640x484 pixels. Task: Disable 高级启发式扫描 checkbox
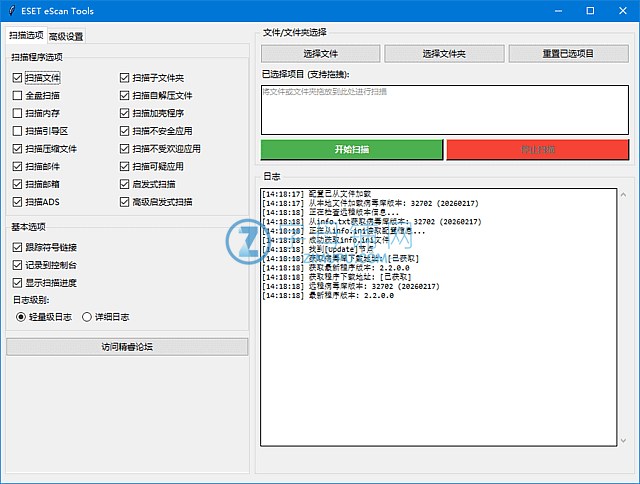coord(125,202)
